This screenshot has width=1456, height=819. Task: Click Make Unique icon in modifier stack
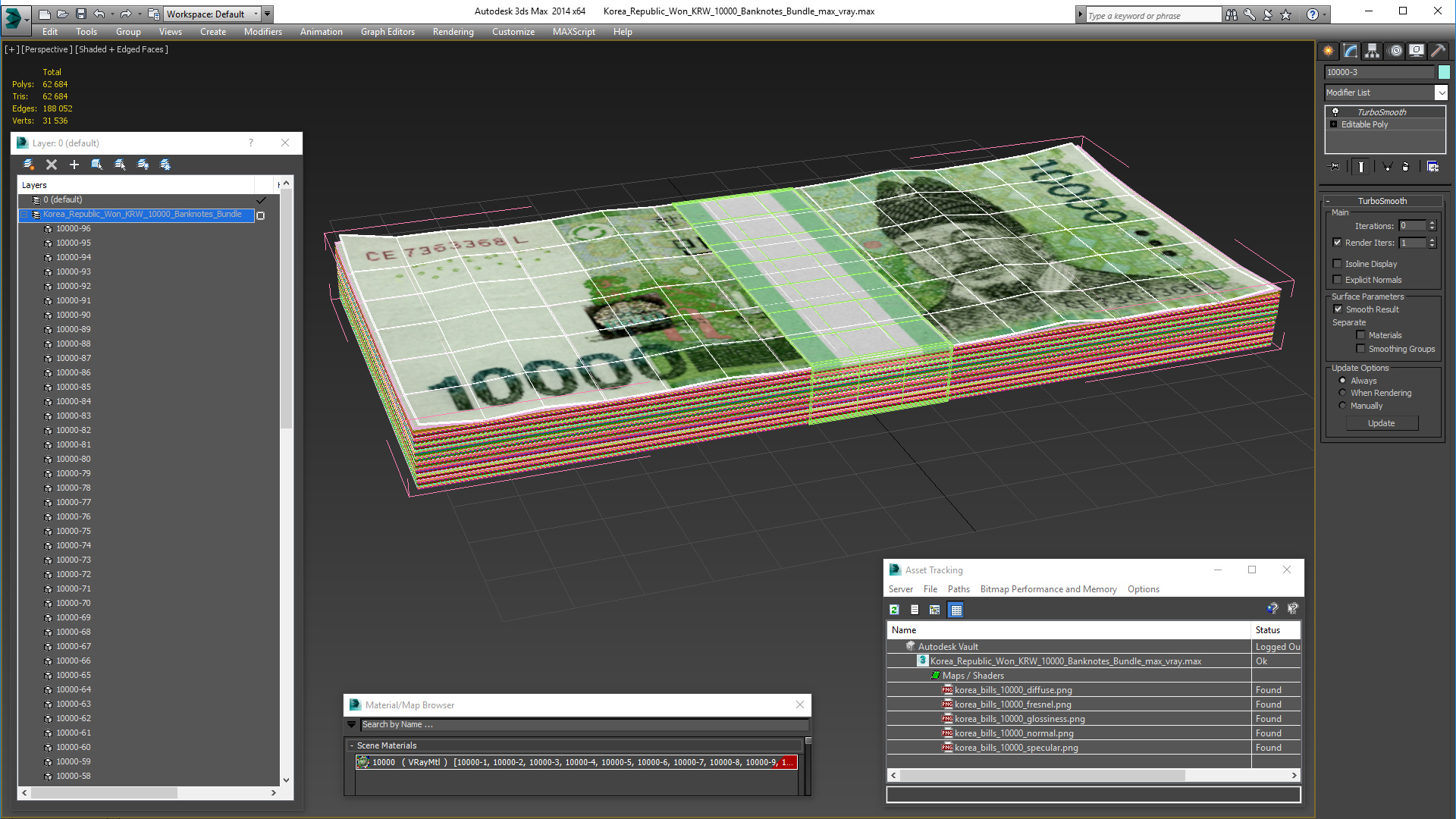point(1387,167)
